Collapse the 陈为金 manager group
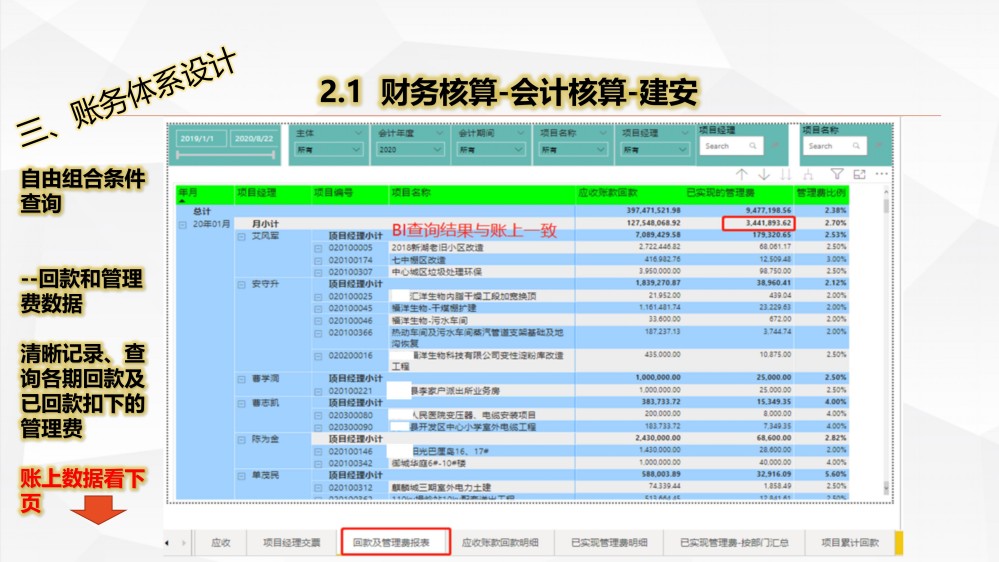The image size is (999, 562). pyautogui.click(x=241, y=440)
